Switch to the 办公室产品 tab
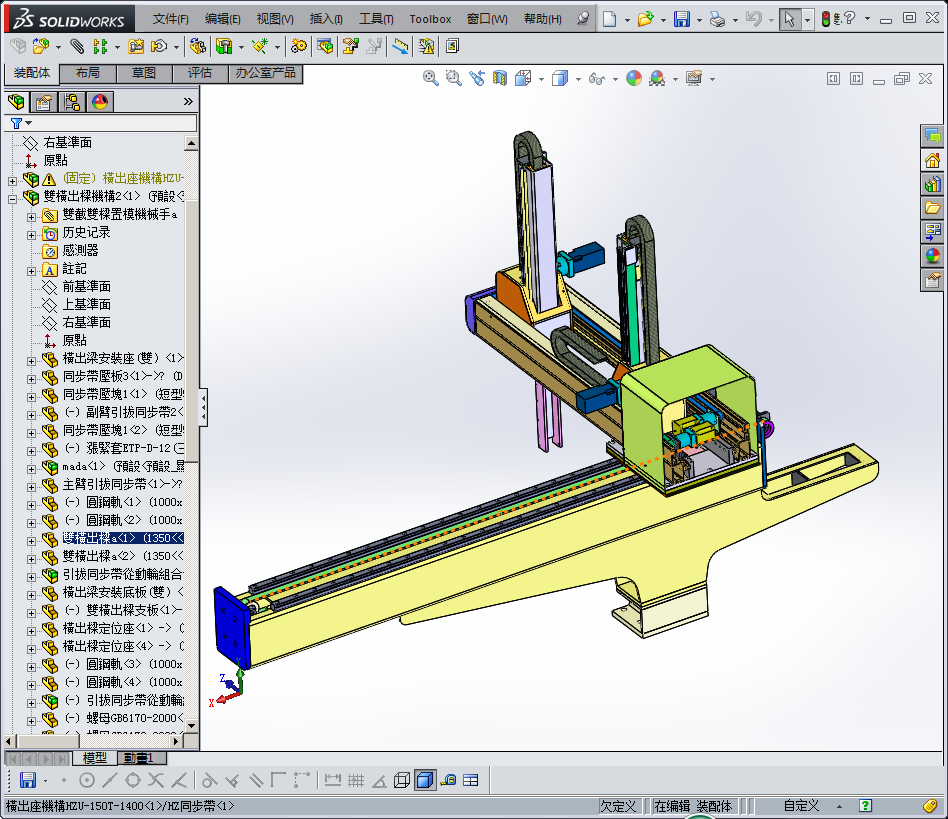The image size is (948, 819). click(265, 73)
